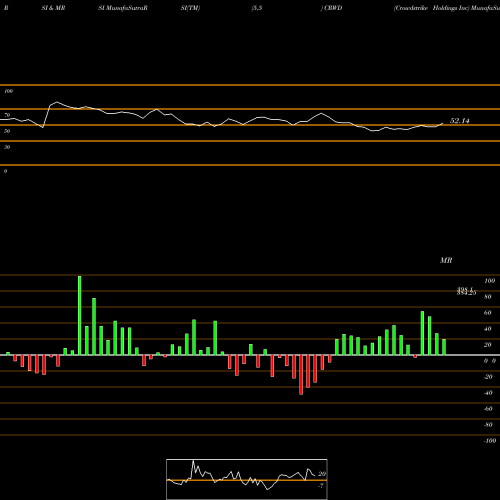Click the -7 label in mini chart
The width and height of the screenshot is (500, 500).
point(321,486)
